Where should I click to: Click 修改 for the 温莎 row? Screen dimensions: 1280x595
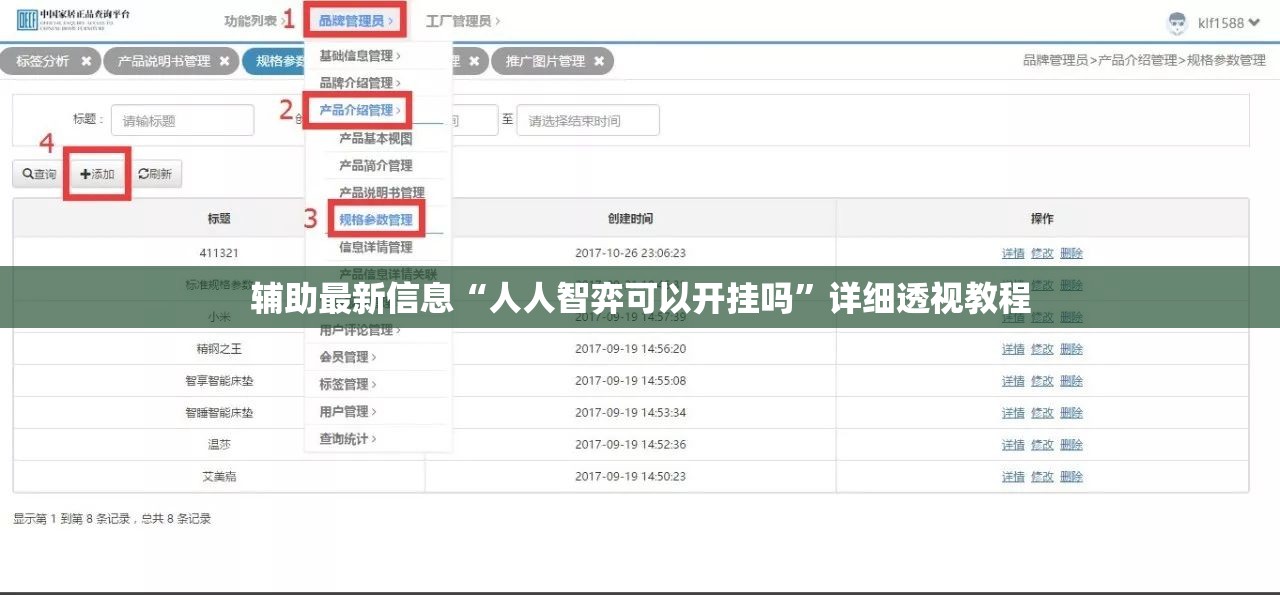1042,445
